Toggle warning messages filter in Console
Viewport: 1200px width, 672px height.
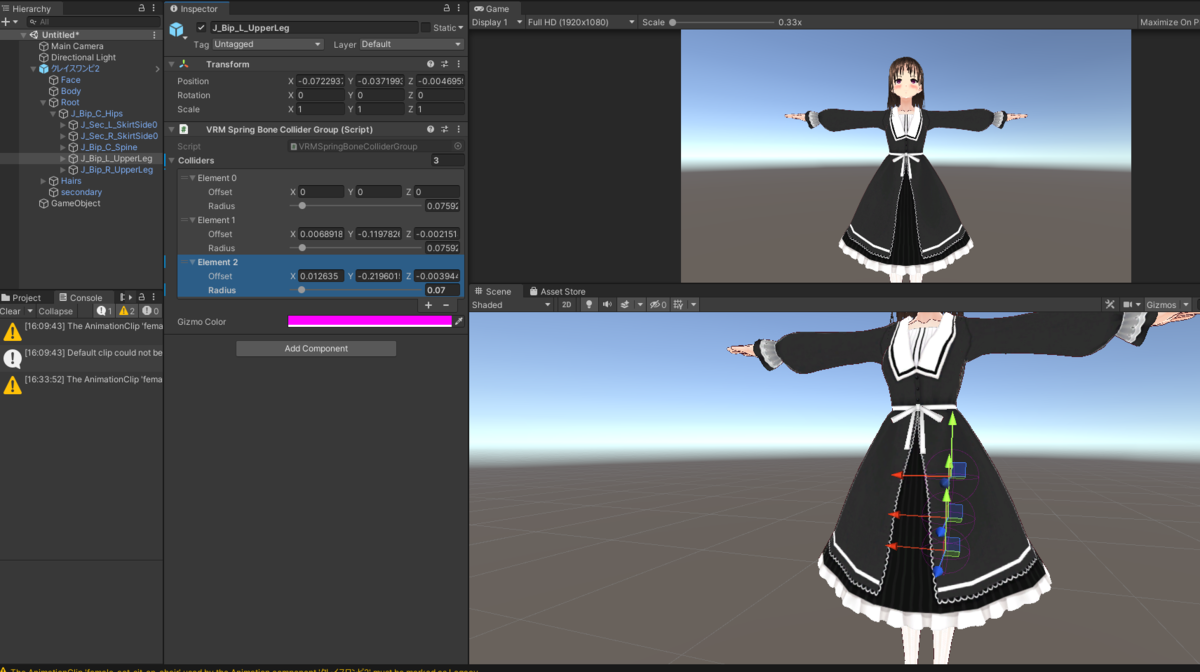click(124, 310)
